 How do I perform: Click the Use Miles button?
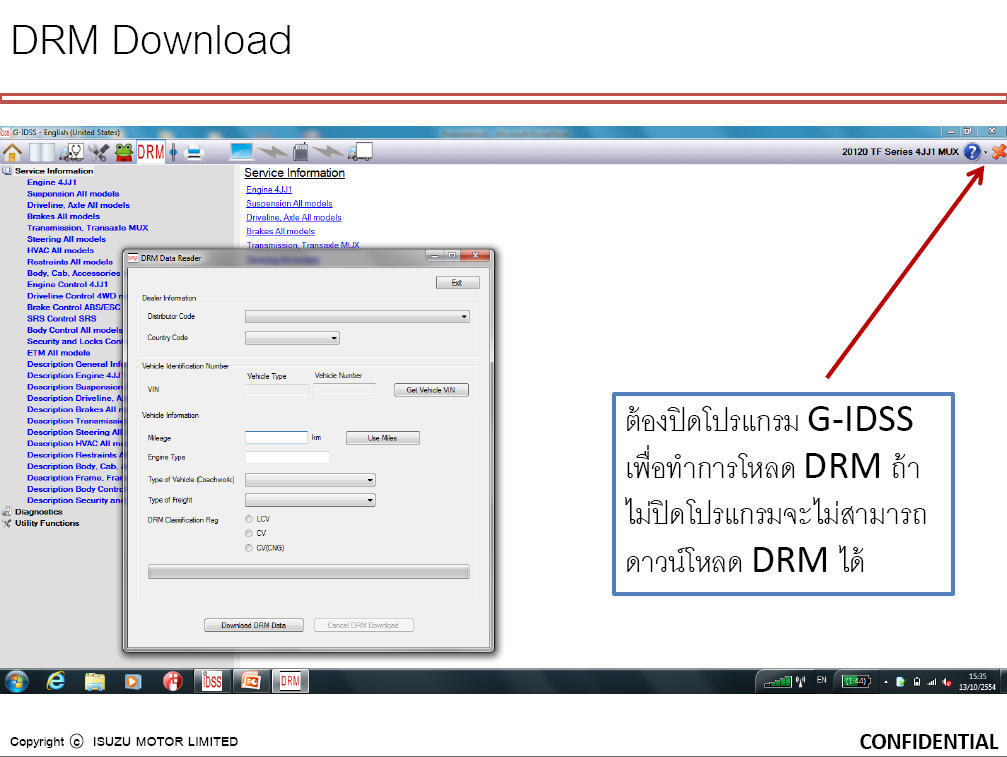coord(382,438)
